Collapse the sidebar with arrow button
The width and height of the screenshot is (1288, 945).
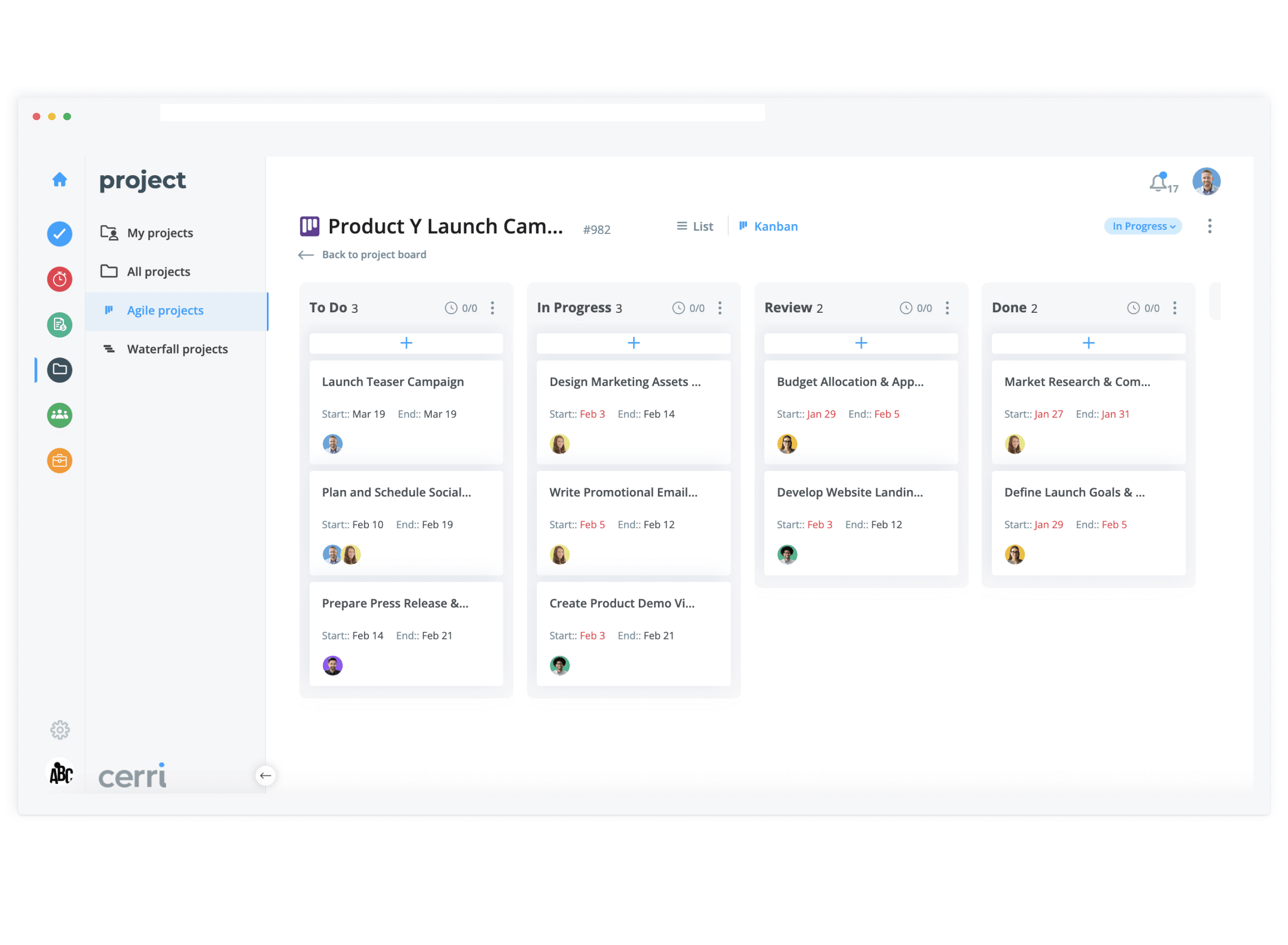(x=265, y=776)
